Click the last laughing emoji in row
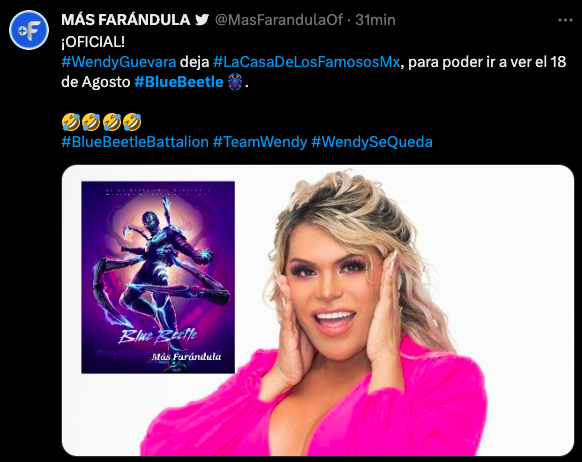The image size is (582, 462). (x=132, y=122)
